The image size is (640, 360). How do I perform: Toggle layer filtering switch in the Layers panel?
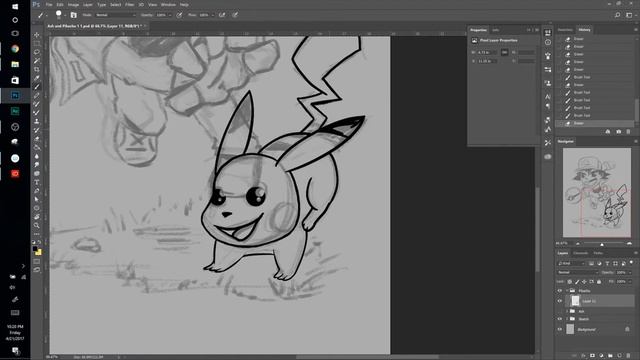click(631, 263)
